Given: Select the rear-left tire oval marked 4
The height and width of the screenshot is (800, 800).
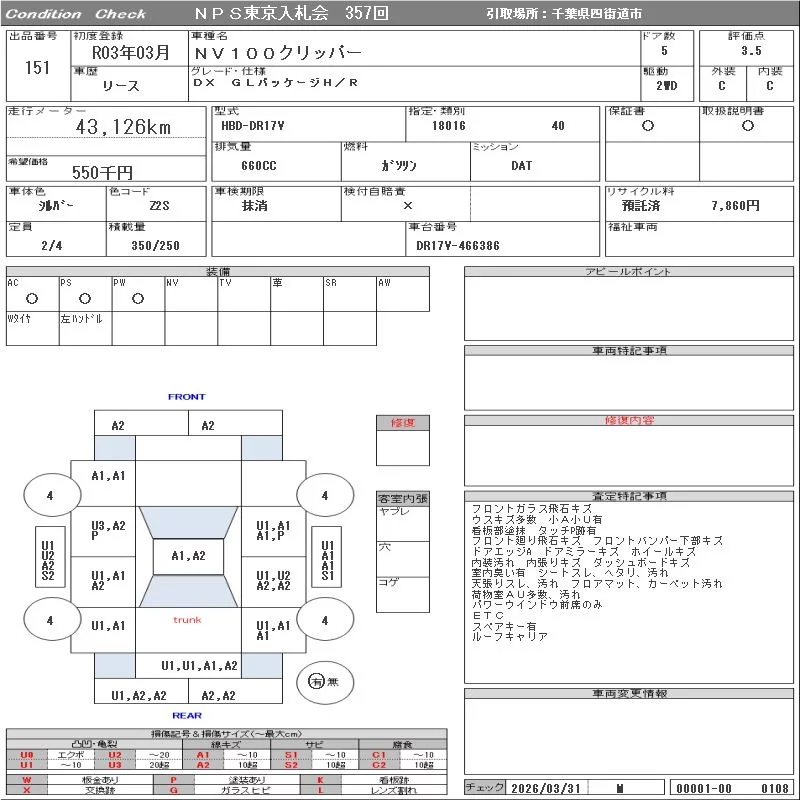Looking at the screenshot, I should (52, 620).
